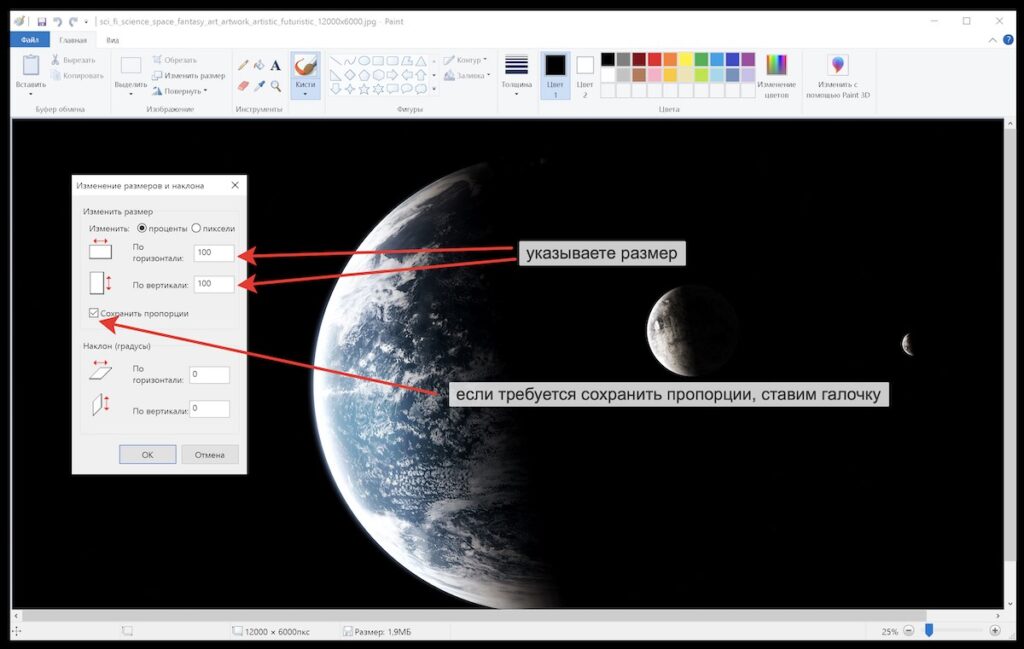Click the Undo arrow in title bar

[x=57, y=22]
